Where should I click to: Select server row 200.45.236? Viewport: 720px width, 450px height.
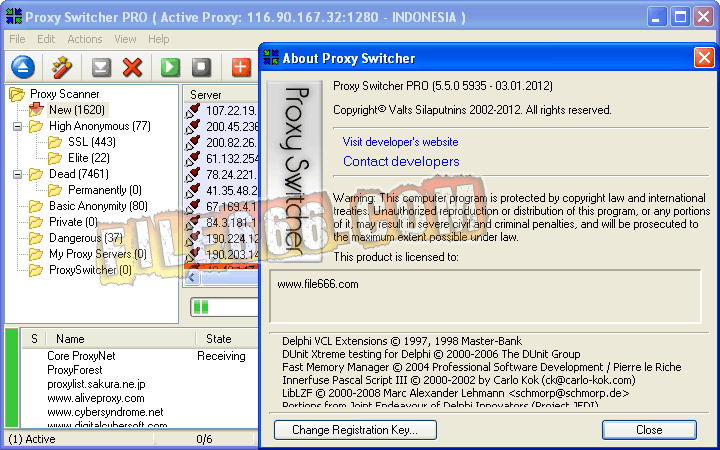221,126
